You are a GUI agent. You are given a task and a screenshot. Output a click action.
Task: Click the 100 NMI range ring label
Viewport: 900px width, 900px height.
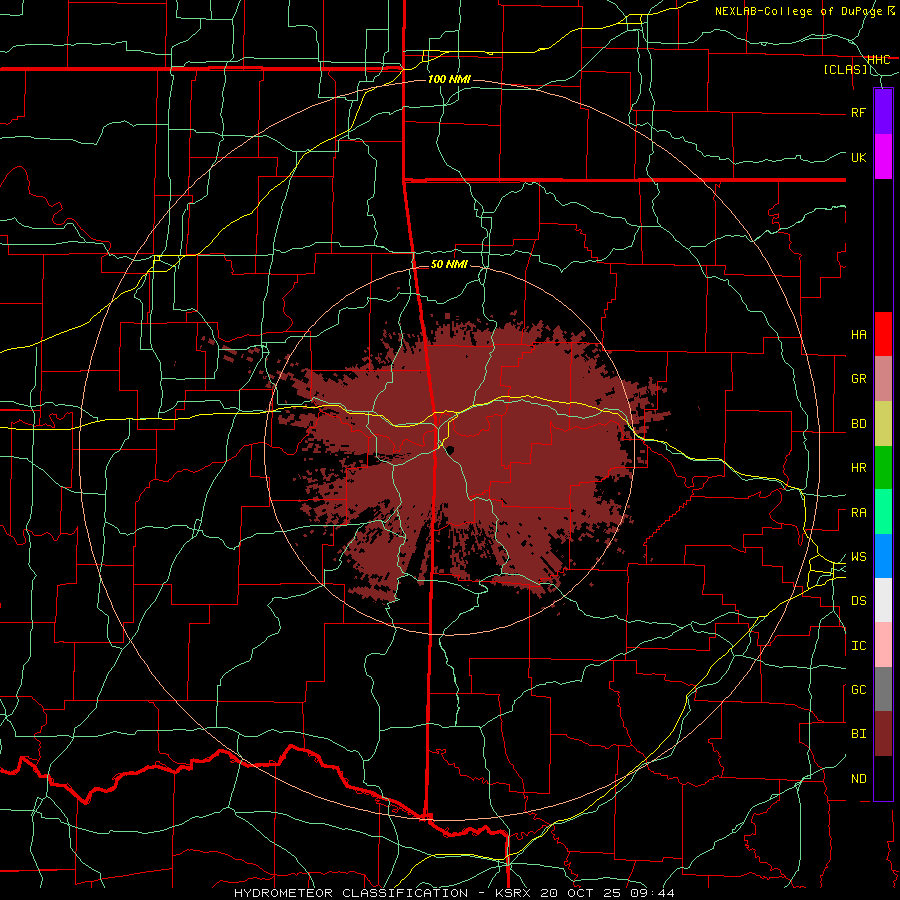pos(449,79)
